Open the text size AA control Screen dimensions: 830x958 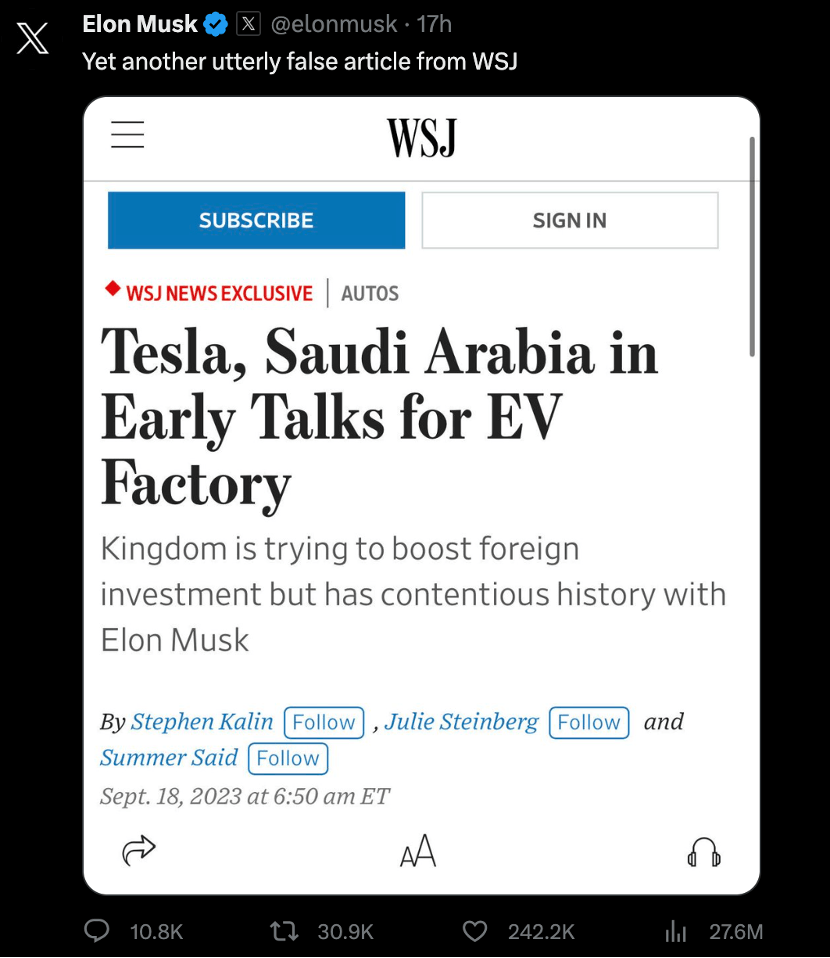tap(418, 850)
